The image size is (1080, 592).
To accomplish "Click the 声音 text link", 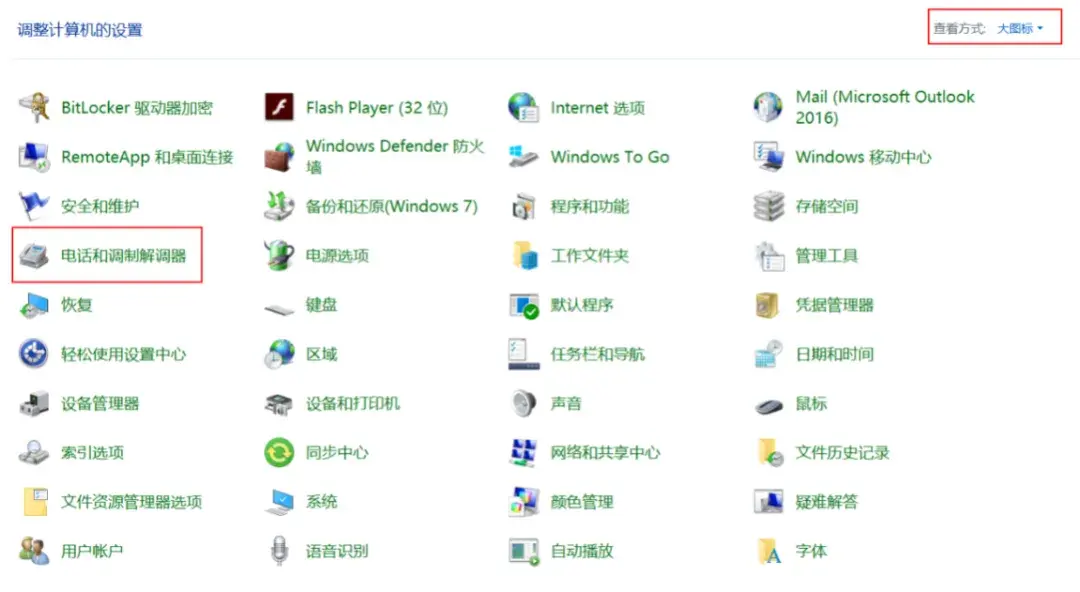I will pos(566,403).
